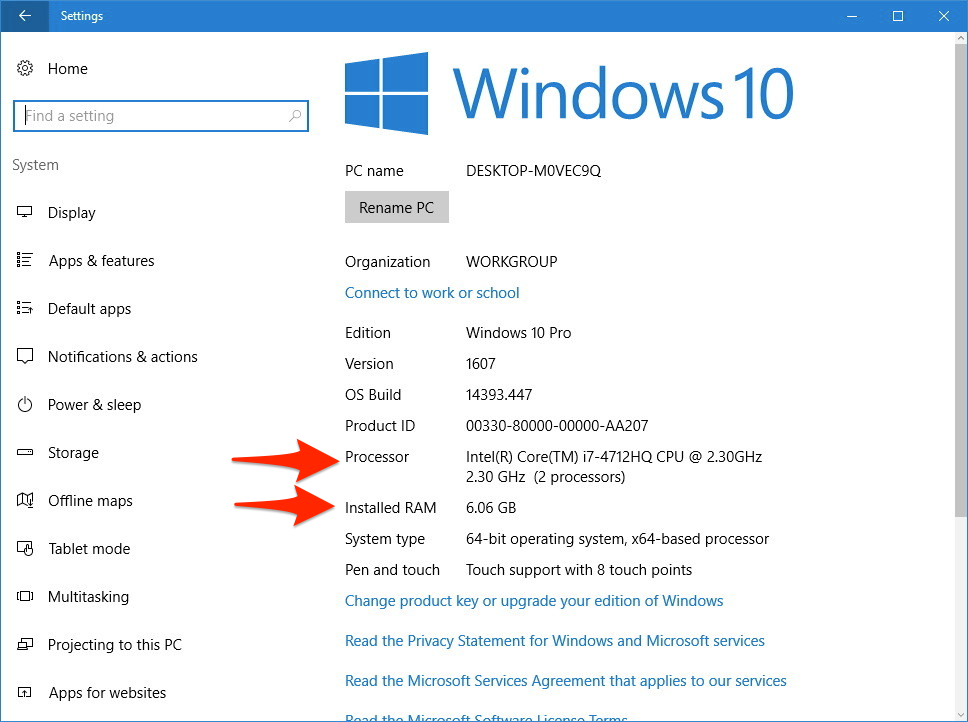Viewport: 968px width, 722px height.
Task: Click the Processor label
Action: point(377,457)
